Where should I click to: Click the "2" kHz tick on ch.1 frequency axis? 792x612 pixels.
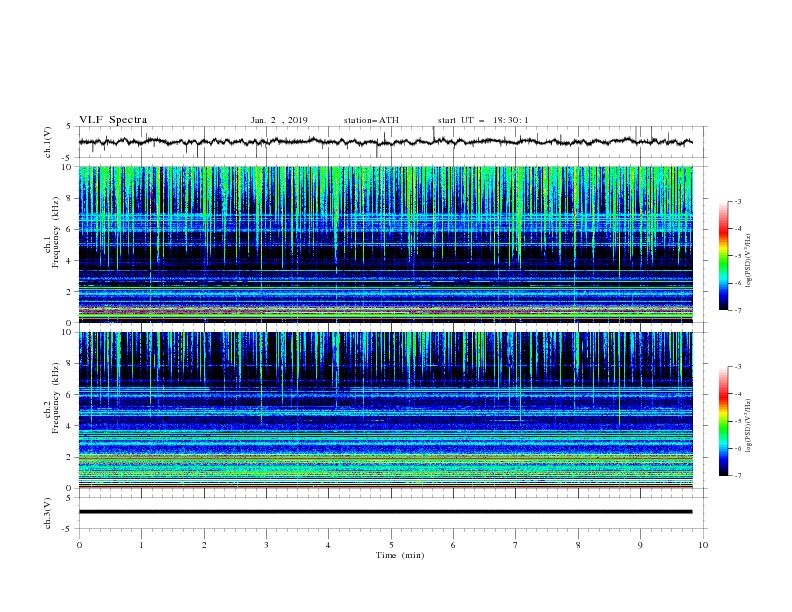point(69,291)
